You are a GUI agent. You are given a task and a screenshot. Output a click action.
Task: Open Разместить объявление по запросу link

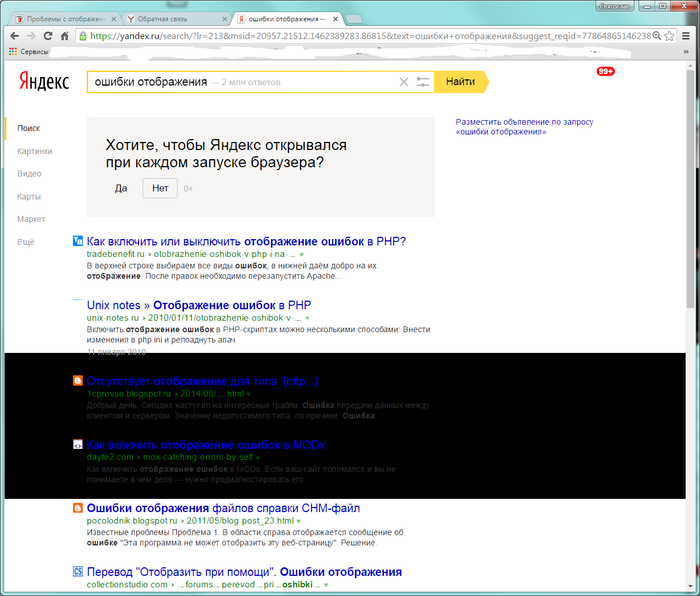(524, 127)
